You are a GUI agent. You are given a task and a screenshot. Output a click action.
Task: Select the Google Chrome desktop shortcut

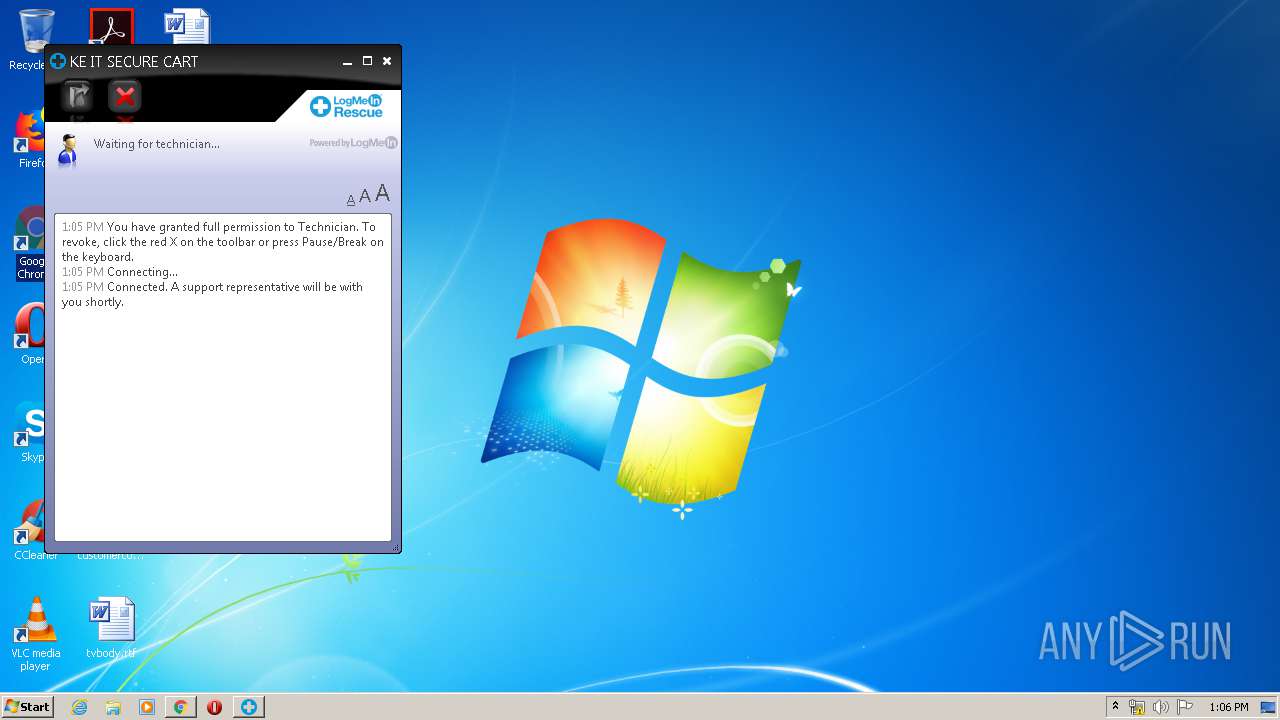click(30, 243)
